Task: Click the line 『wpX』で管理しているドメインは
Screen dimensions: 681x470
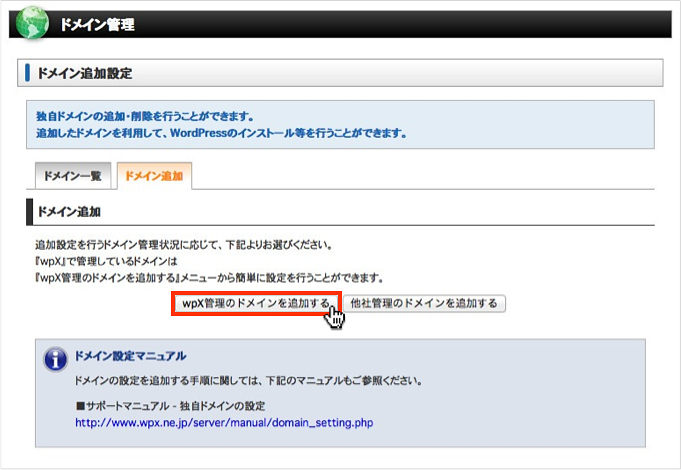Action: click(x=106, y=261)
